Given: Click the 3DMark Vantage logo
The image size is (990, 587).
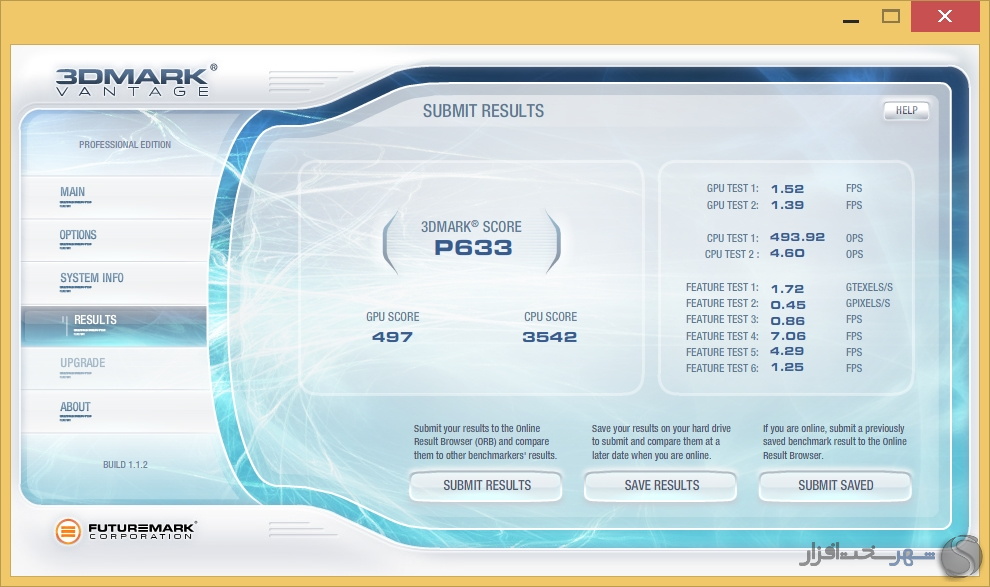Looking at the screenshot, I should point(135,81).
